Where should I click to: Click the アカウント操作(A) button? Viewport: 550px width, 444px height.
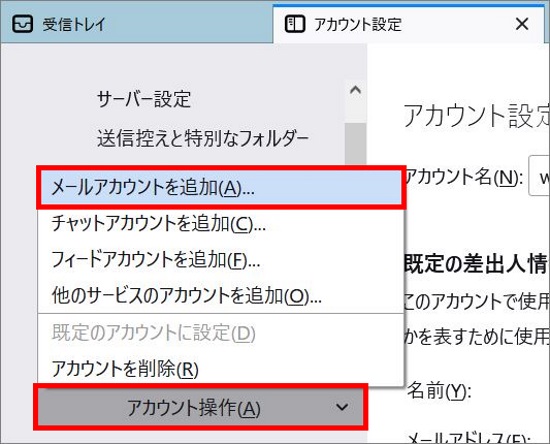201,408
